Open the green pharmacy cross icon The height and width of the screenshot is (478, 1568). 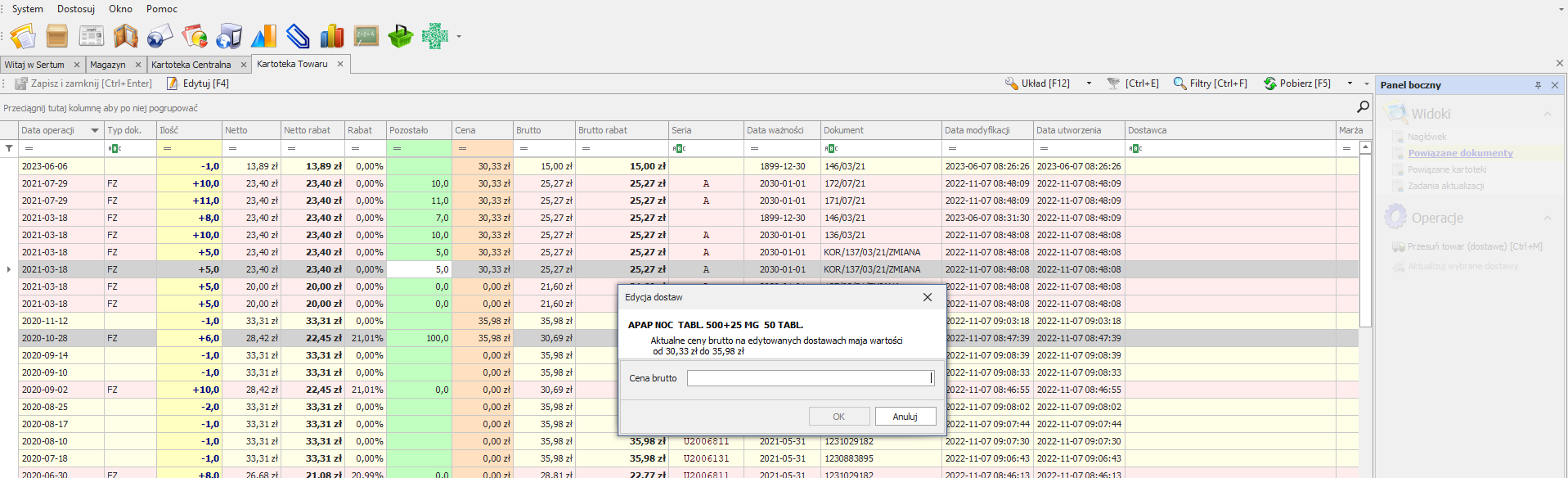point(435,36)
